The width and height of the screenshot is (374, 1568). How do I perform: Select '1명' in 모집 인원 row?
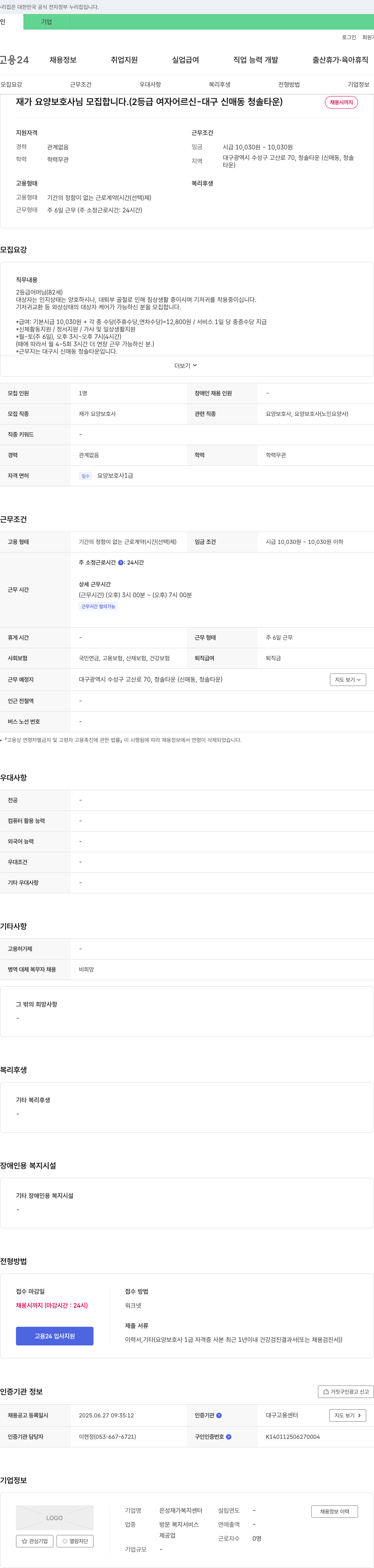coord(83,393)
